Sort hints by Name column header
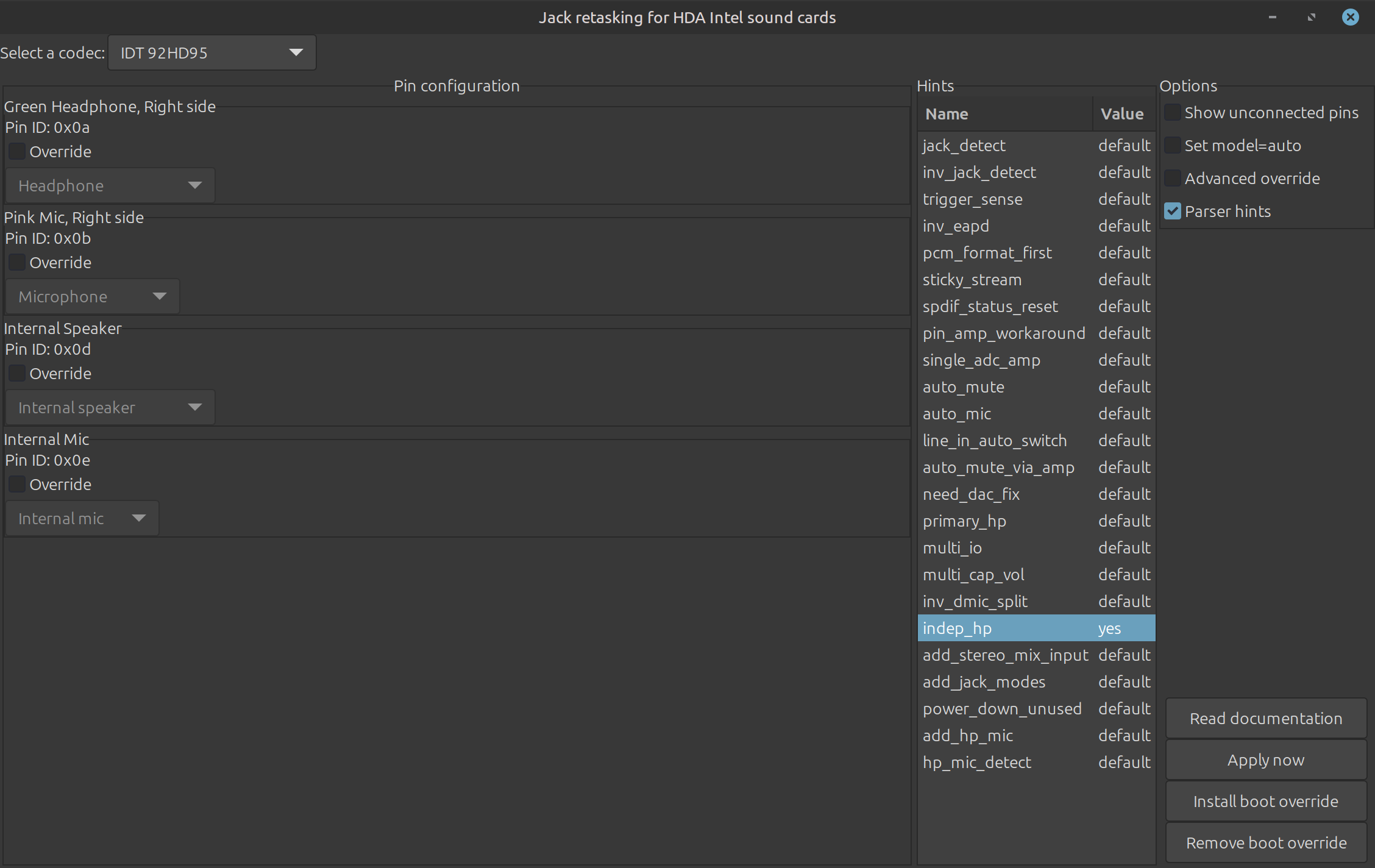Image resolution: width=1375 pixels, height=868 pixels. (1004, 114)
